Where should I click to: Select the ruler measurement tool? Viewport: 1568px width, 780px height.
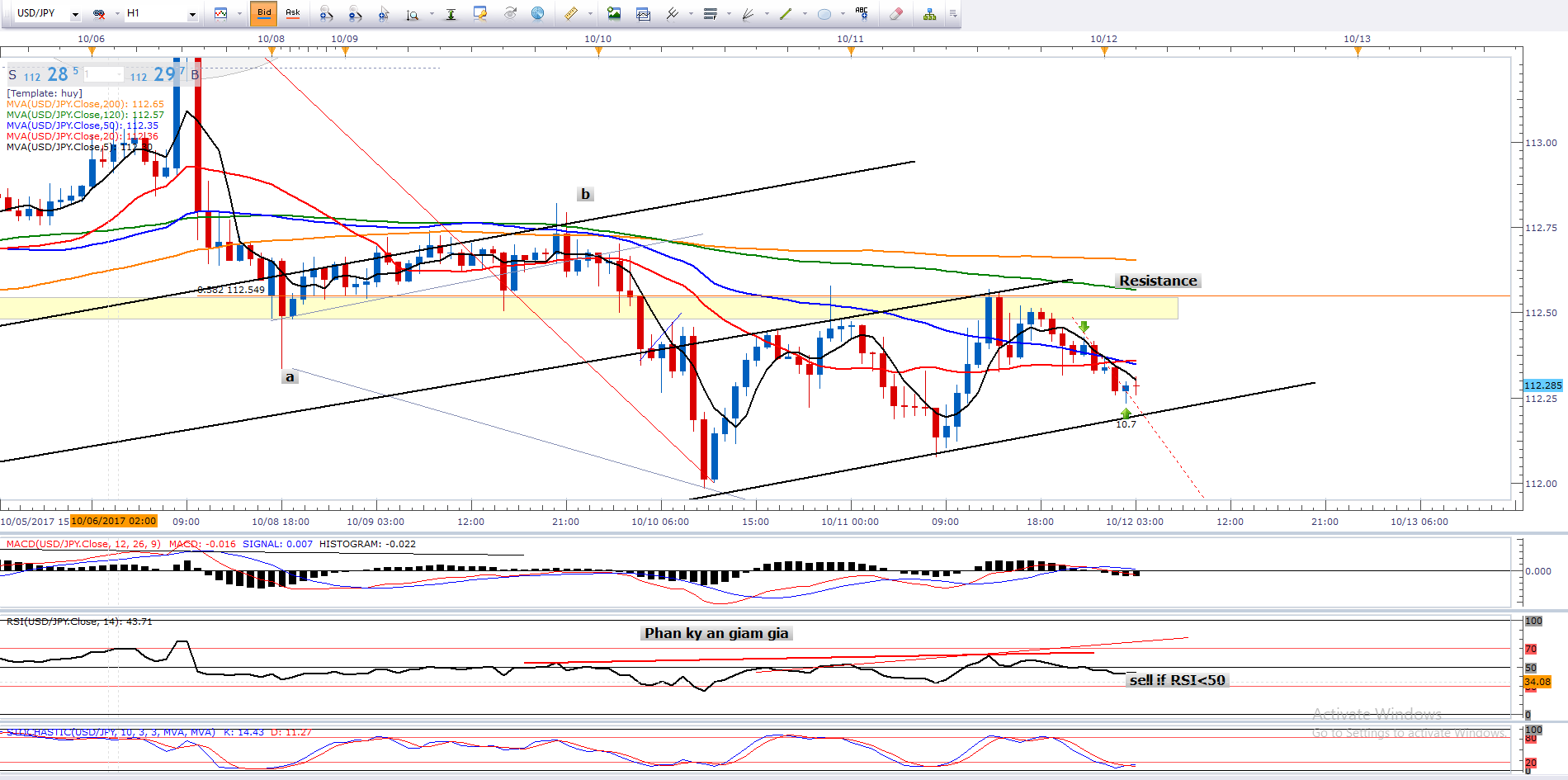point(571,13)
